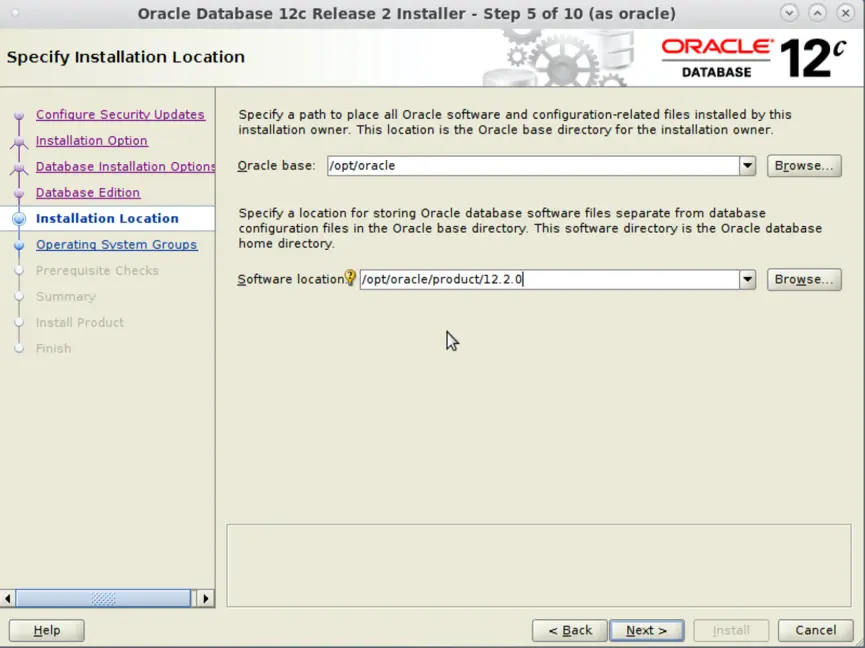Open Help for the installer
The width and height of the screenshot is (865, 648).
pyautogui.click(x=47, y=630)
